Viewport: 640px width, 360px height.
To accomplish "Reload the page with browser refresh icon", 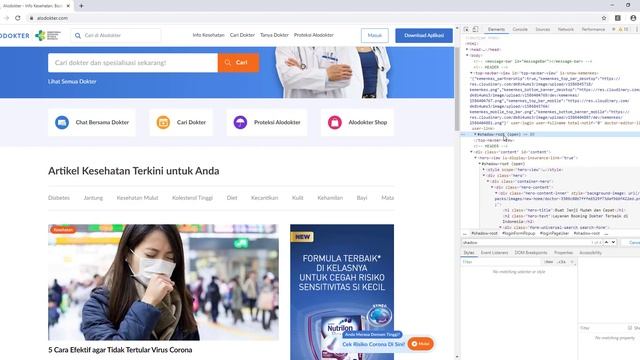I will coord(18,18).
